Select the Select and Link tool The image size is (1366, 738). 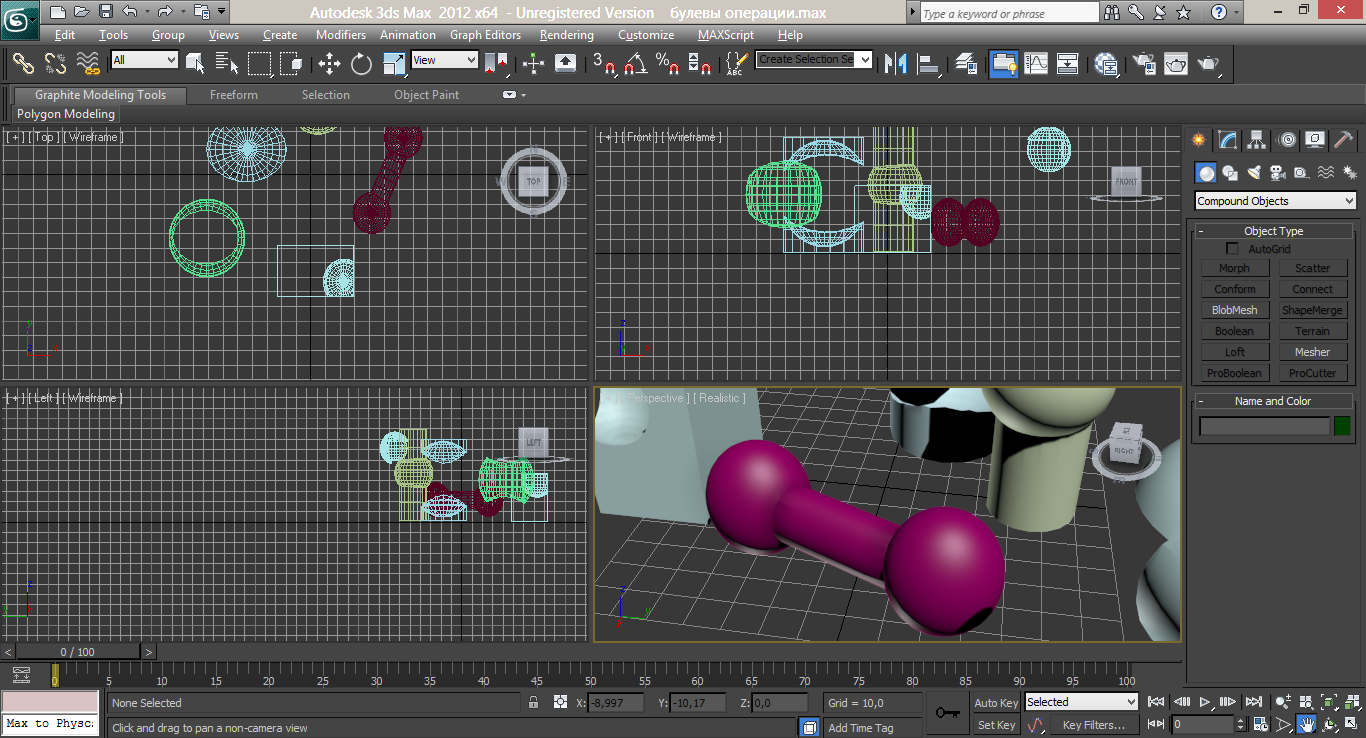(x=23, y=64)
